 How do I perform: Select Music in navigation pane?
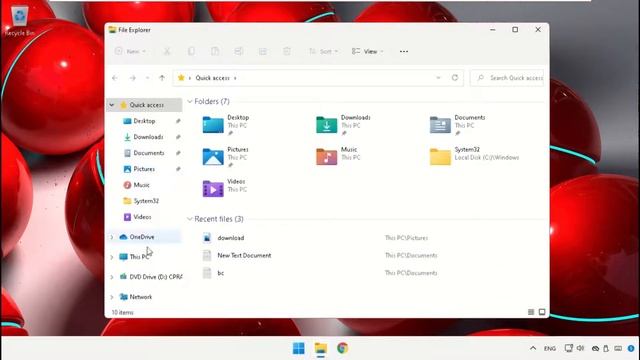(x=141, y=185)
